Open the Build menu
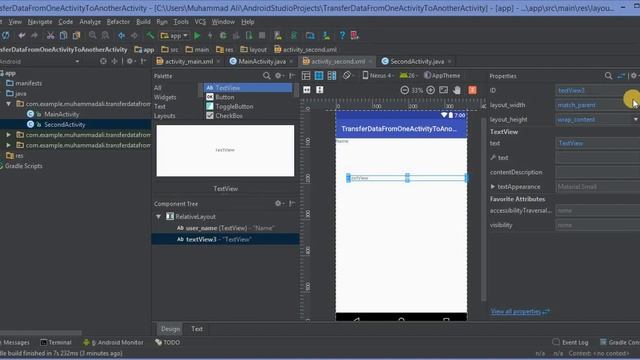This screenshot has width=640, height=360. (x=143, y=22)
